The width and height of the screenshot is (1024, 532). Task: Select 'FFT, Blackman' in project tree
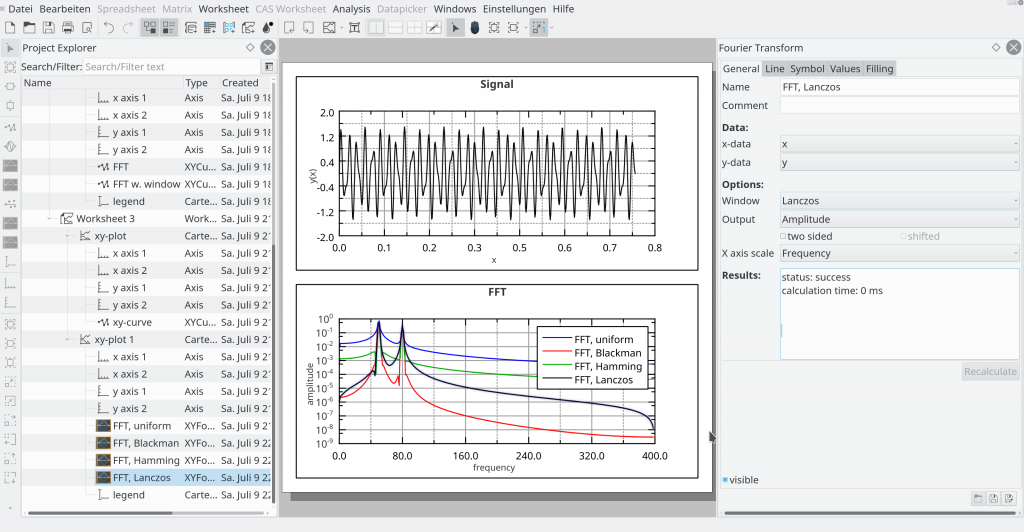(x=146, y=443)
